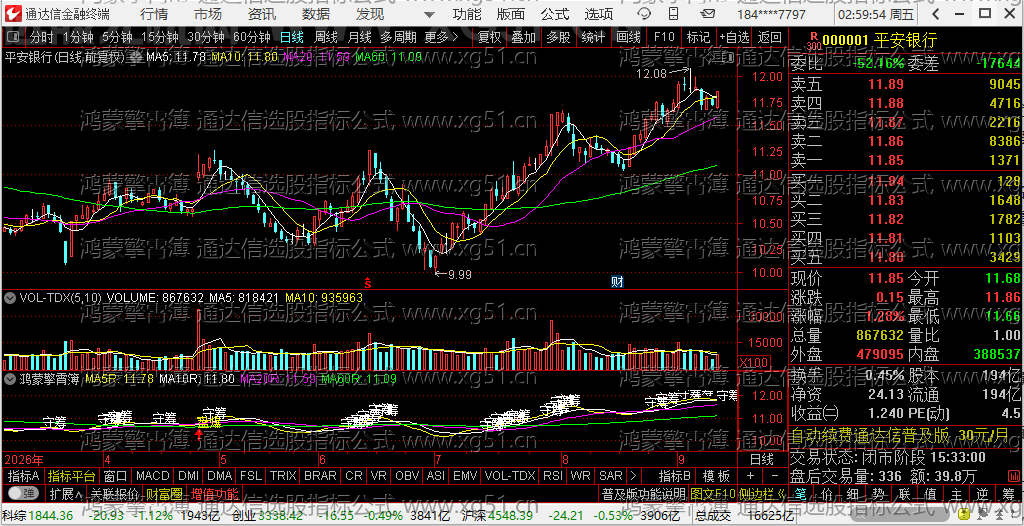
Task: Click the red S marker on chart
Action: (x=368, y=283)
